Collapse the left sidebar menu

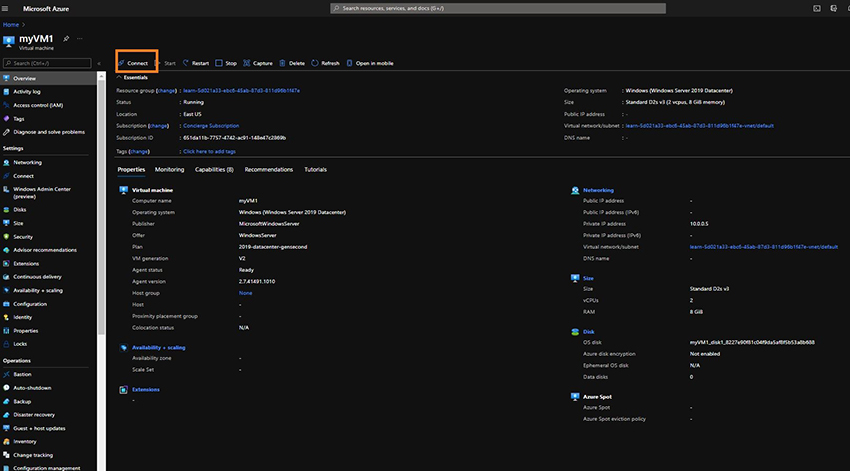click(x=99, y=63)
